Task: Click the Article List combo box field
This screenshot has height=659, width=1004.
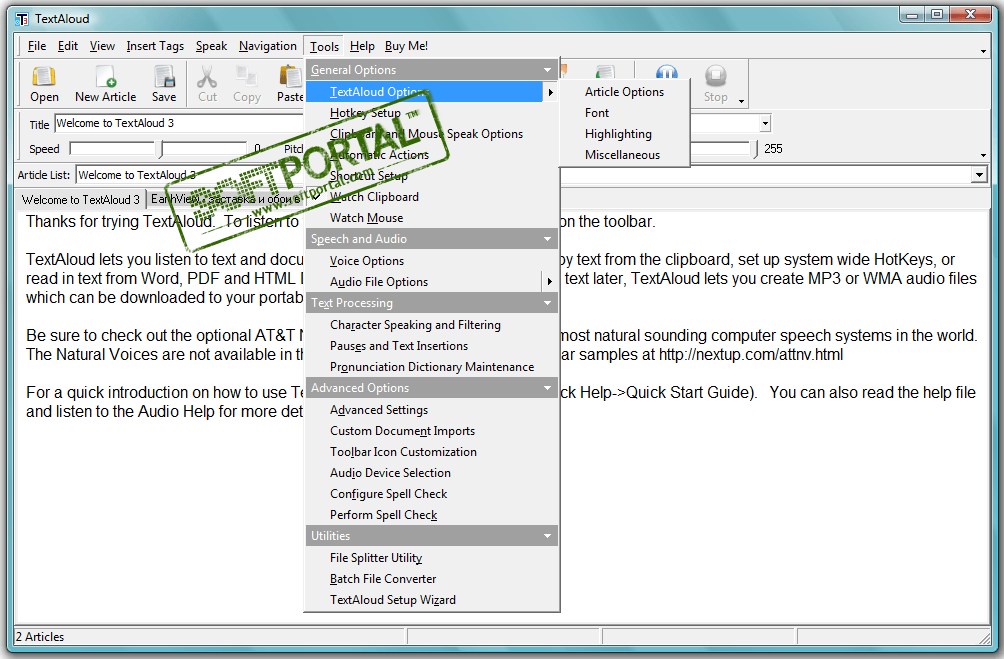Action: 524,175
